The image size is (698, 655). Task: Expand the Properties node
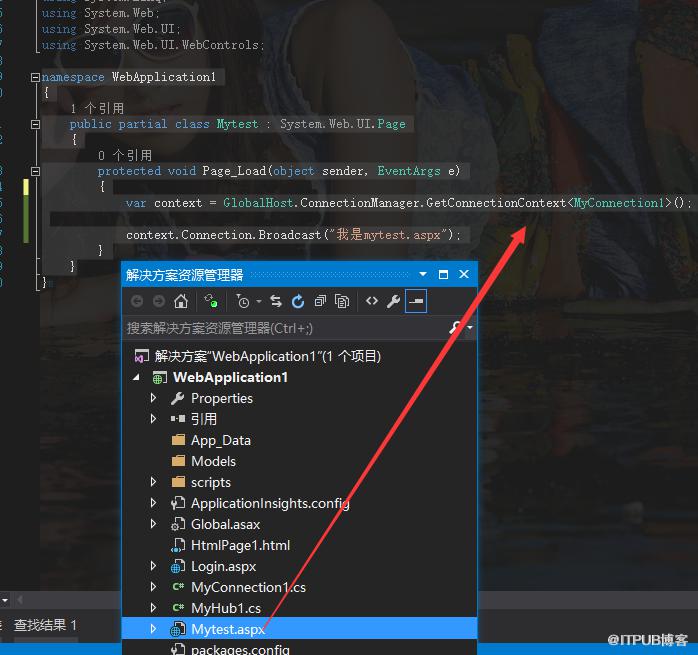click(x=153, y=398)
